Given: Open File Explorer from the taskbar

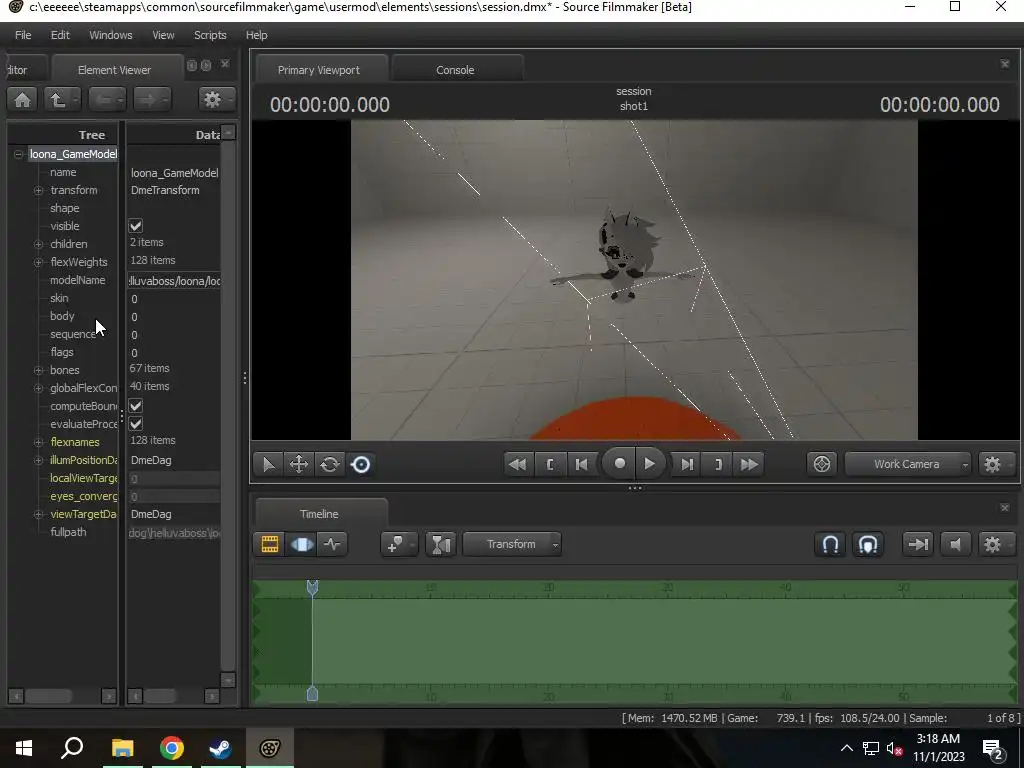Looking at the screenshot, I should click(x=122, y=748).
